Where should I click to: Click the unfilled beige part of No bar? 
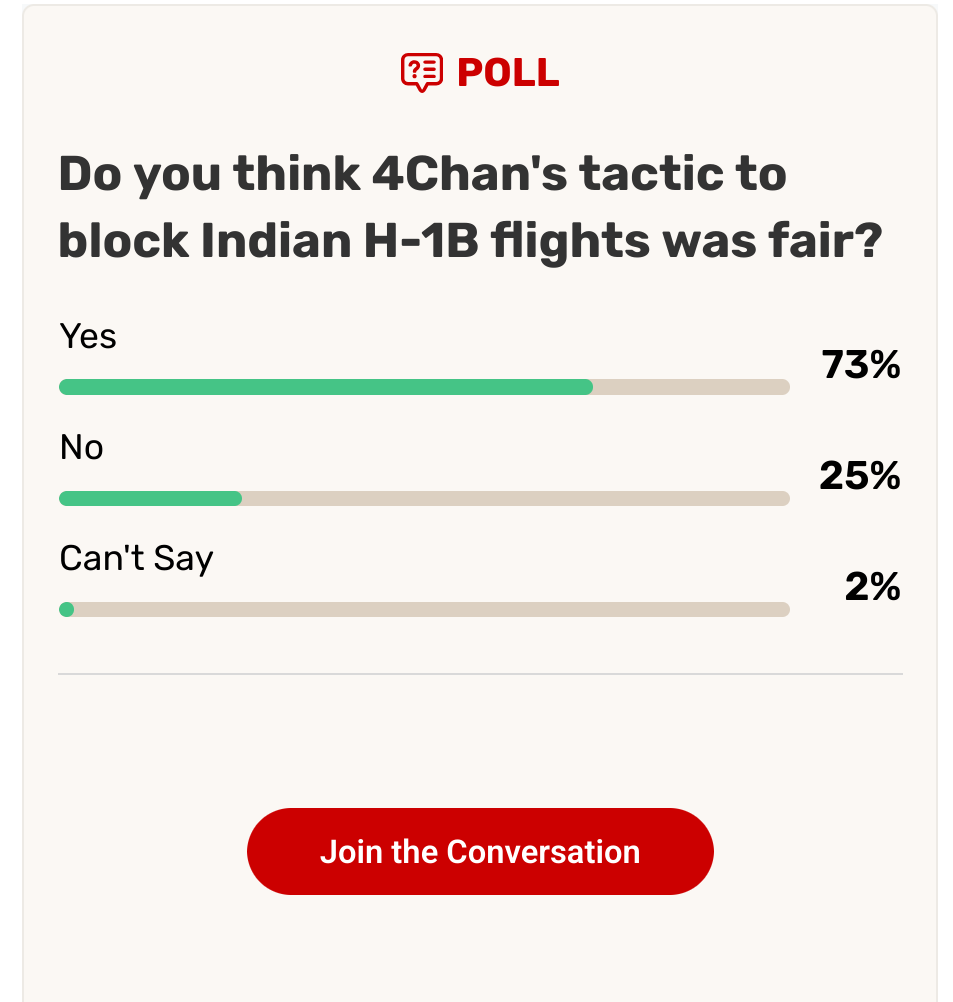point(516,498)
